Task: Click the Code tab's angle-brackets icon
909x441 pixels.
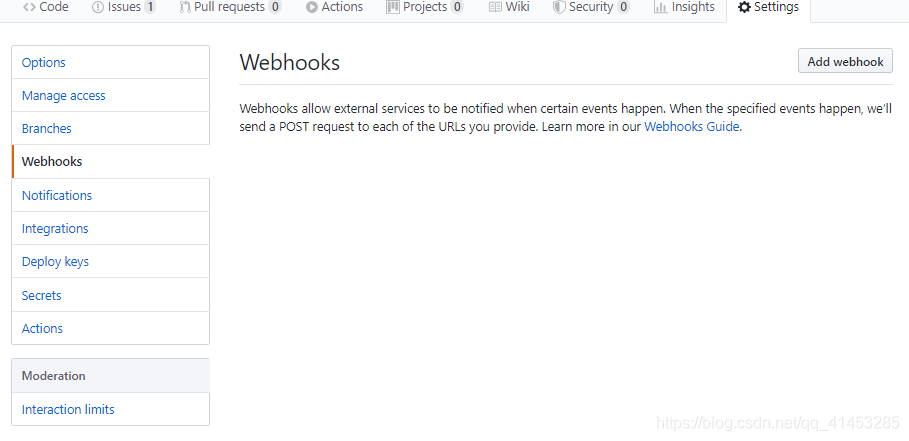Action: pyautogui.click(x=29, y=7)
